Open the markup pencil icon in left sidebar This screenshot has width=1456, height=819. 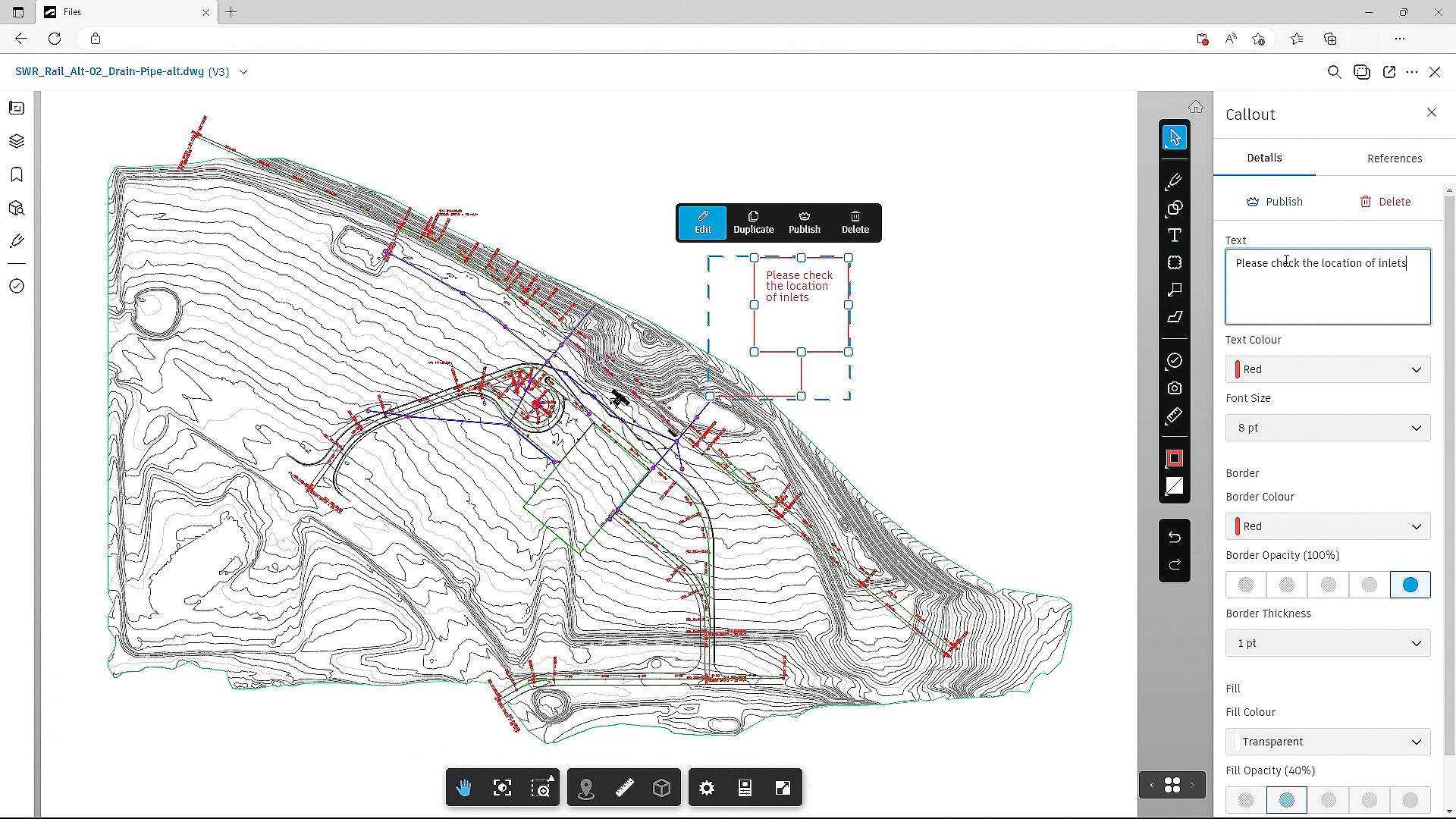(17, 241)
